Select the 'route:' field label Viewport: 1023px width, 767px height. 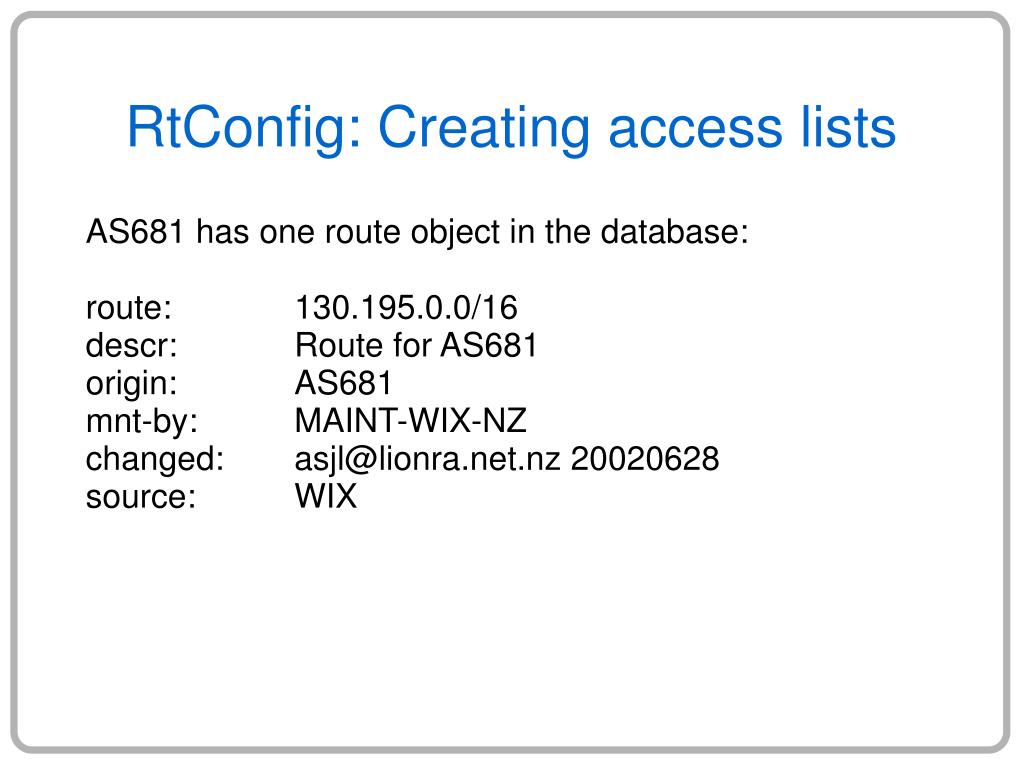(x=129, y=308)
